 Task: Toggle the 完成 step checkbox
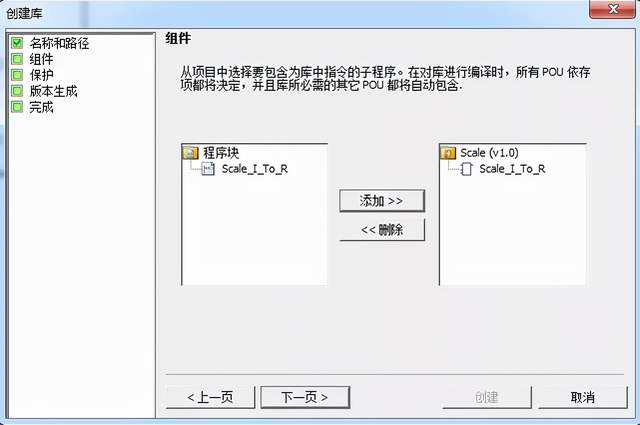pyautogui.click(x=17, y=107)
